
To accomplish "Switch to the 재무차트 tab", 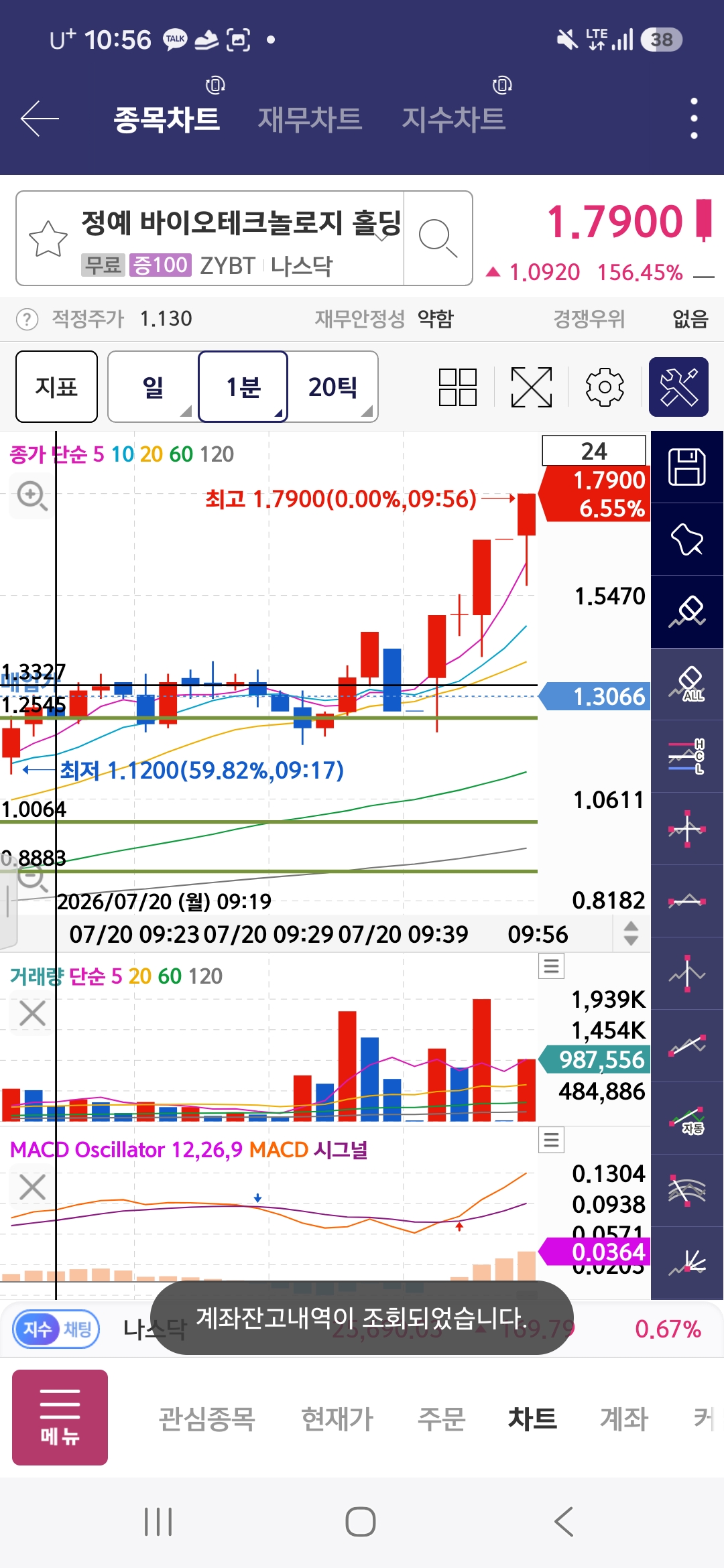I will [310, 119].
